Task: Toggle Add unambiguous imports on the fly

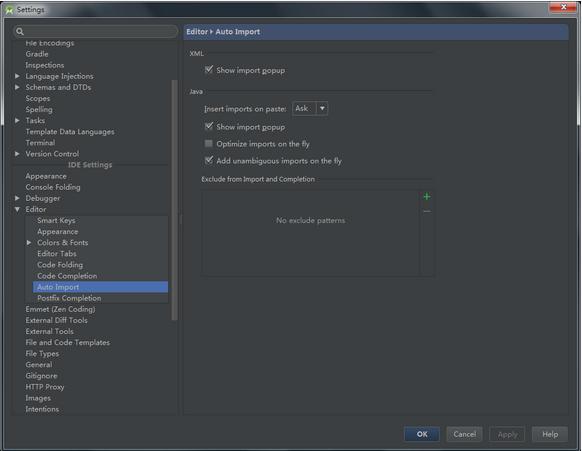Action: pos(209,160)
